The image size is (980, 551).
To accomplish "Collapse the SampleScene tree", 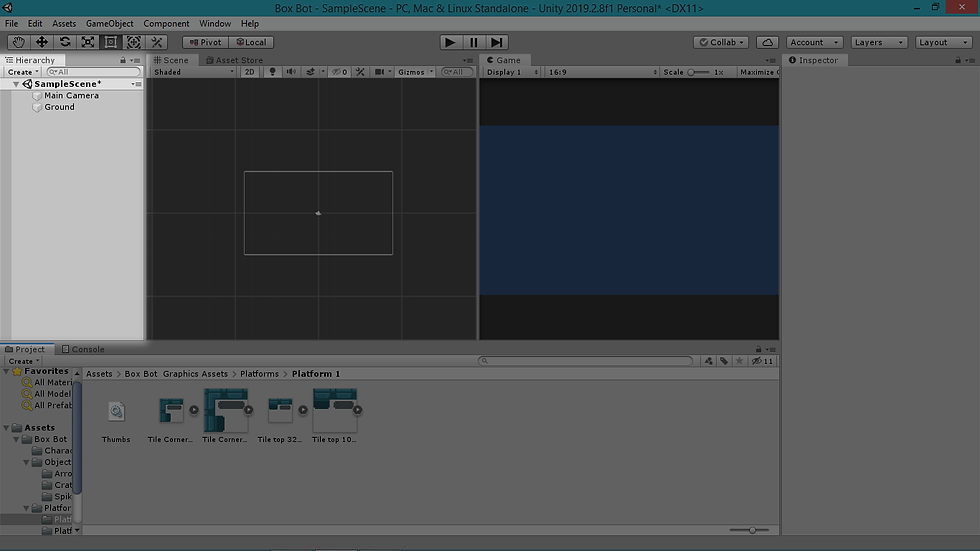I will click(x=16, y=84).
